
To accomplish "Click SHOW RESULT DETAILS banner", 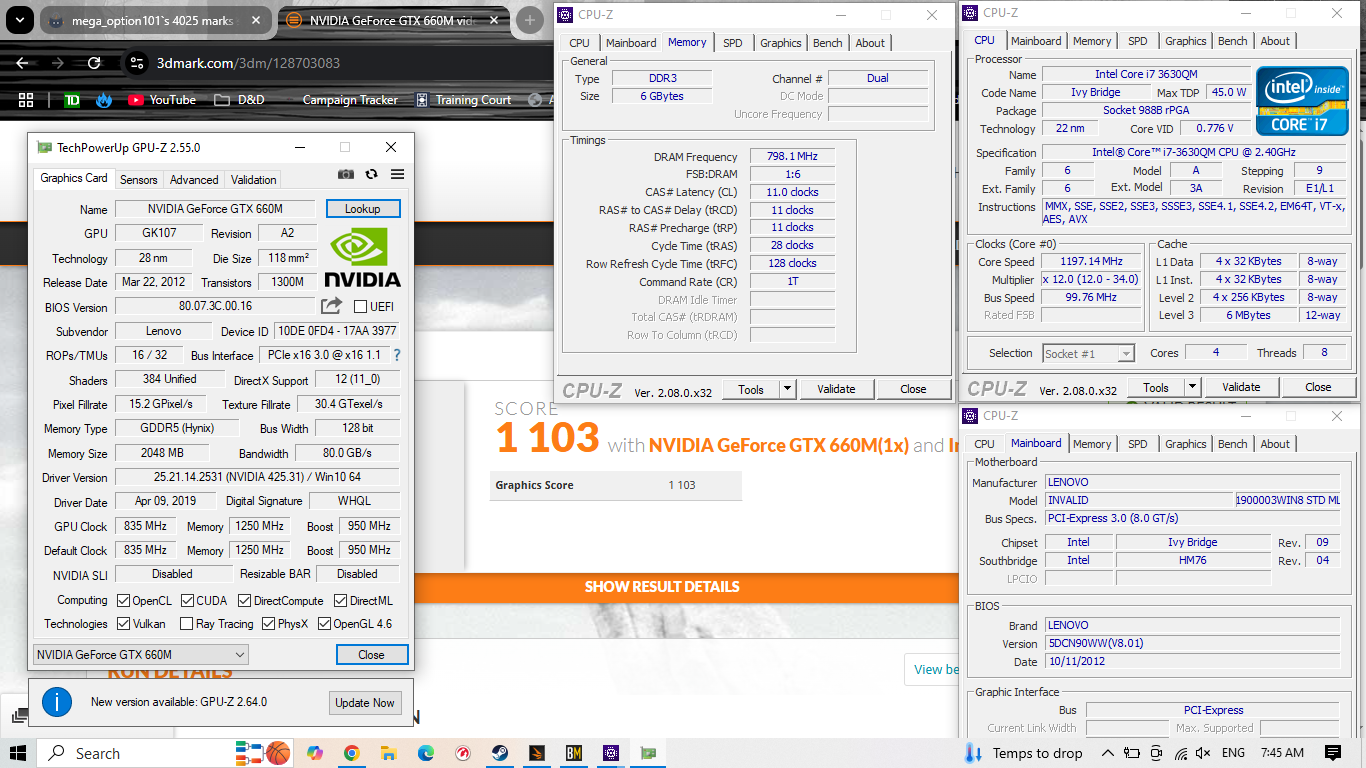I will click(662, 587).
